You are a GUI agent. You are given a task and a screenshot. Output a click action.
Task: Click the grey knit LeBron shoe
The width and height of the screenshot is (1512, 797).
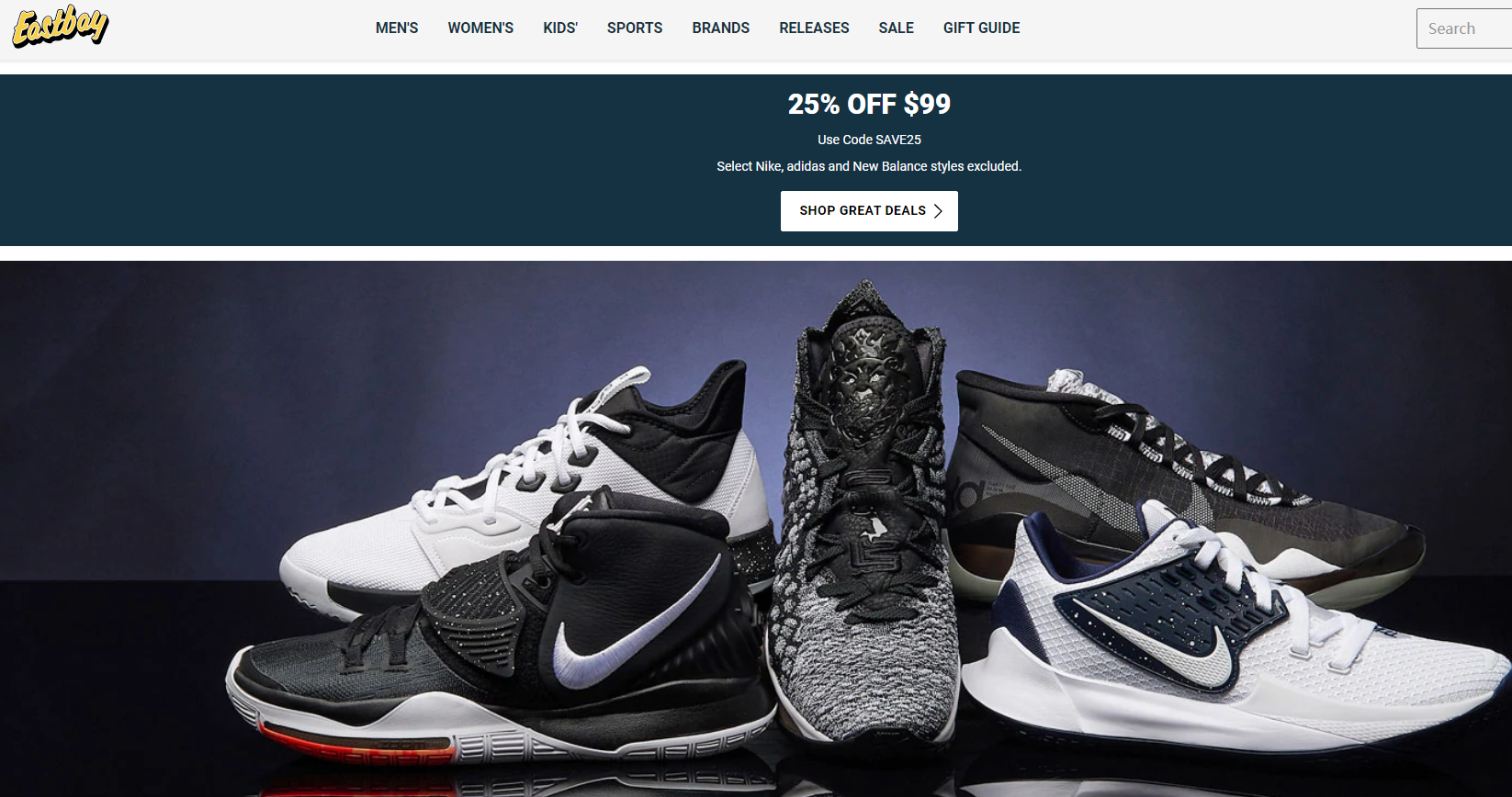[x=863, y=514]
